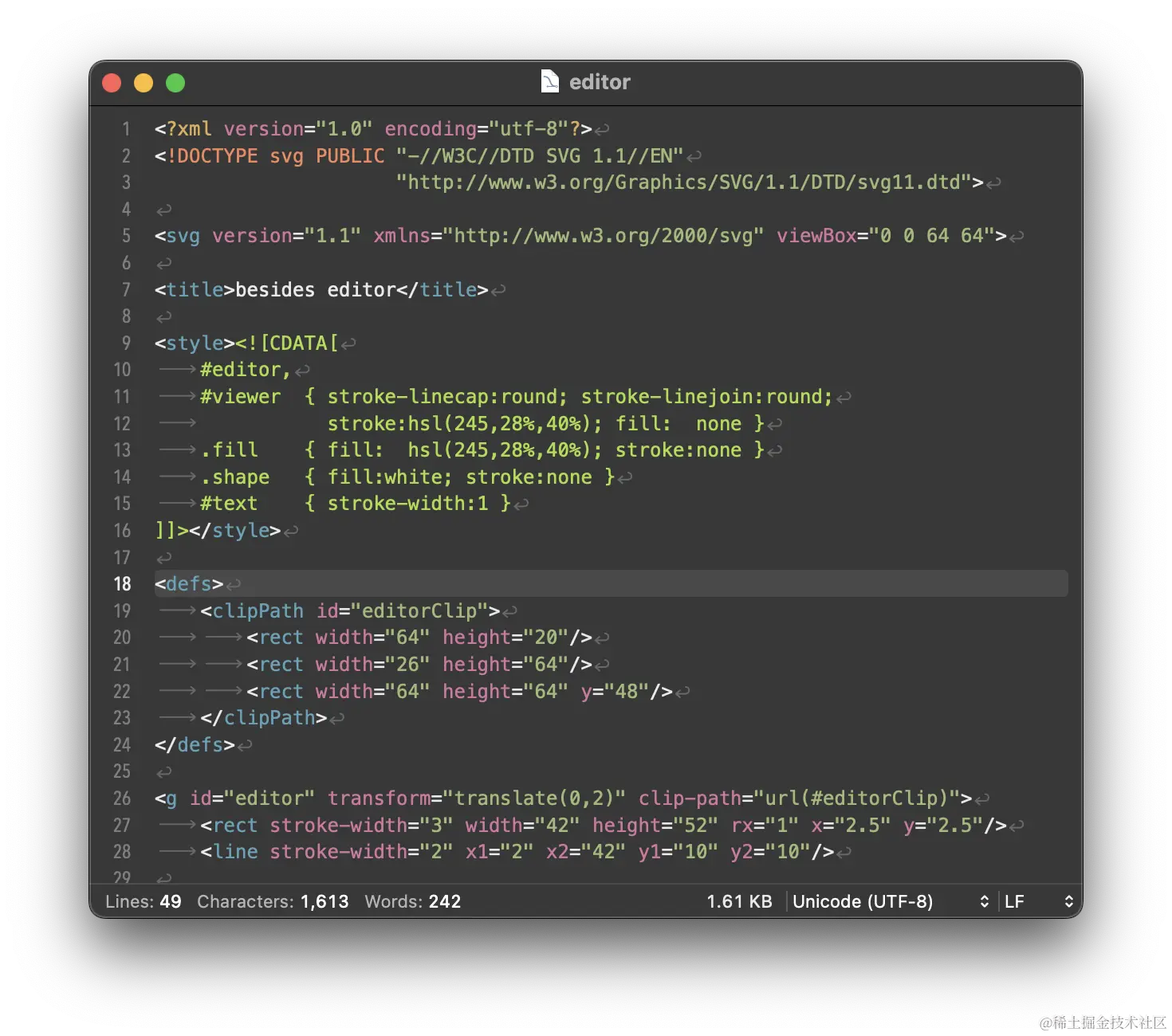Open the Unicode (UTF-8) encoding dropdown

click(x=891, y=901)
